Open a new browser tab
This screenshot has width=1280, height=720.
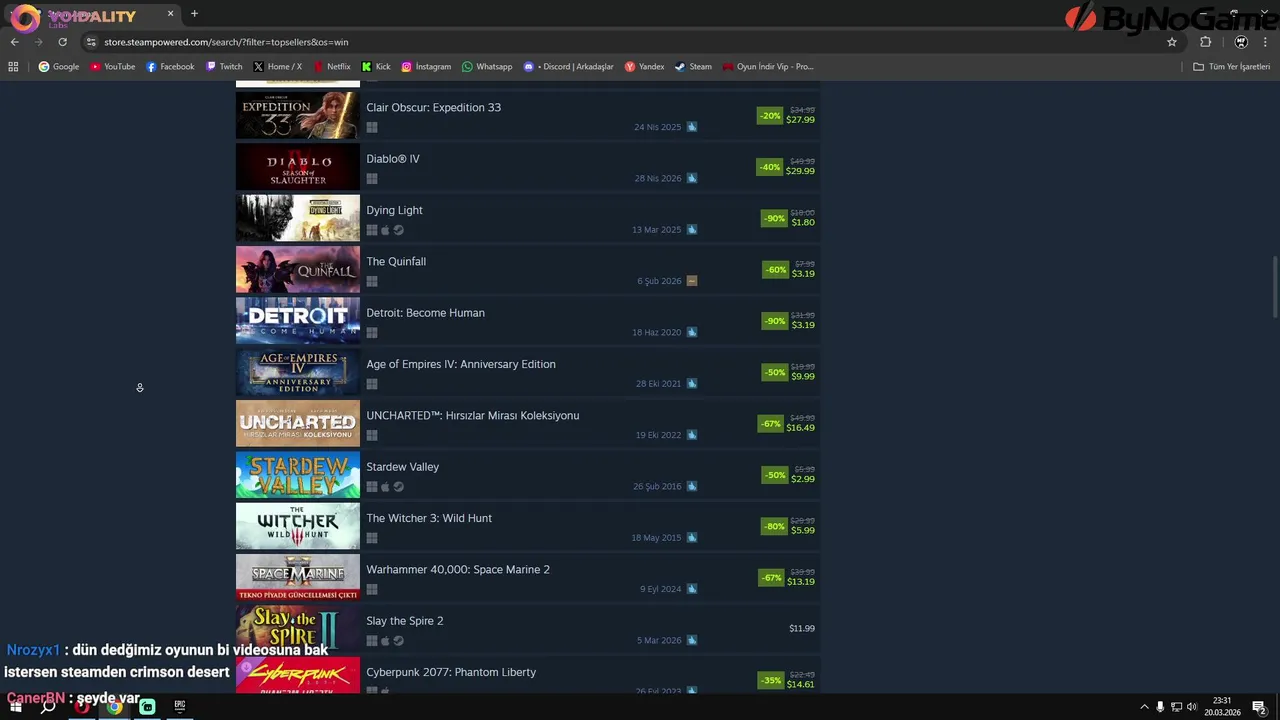[x=194, y=14]
